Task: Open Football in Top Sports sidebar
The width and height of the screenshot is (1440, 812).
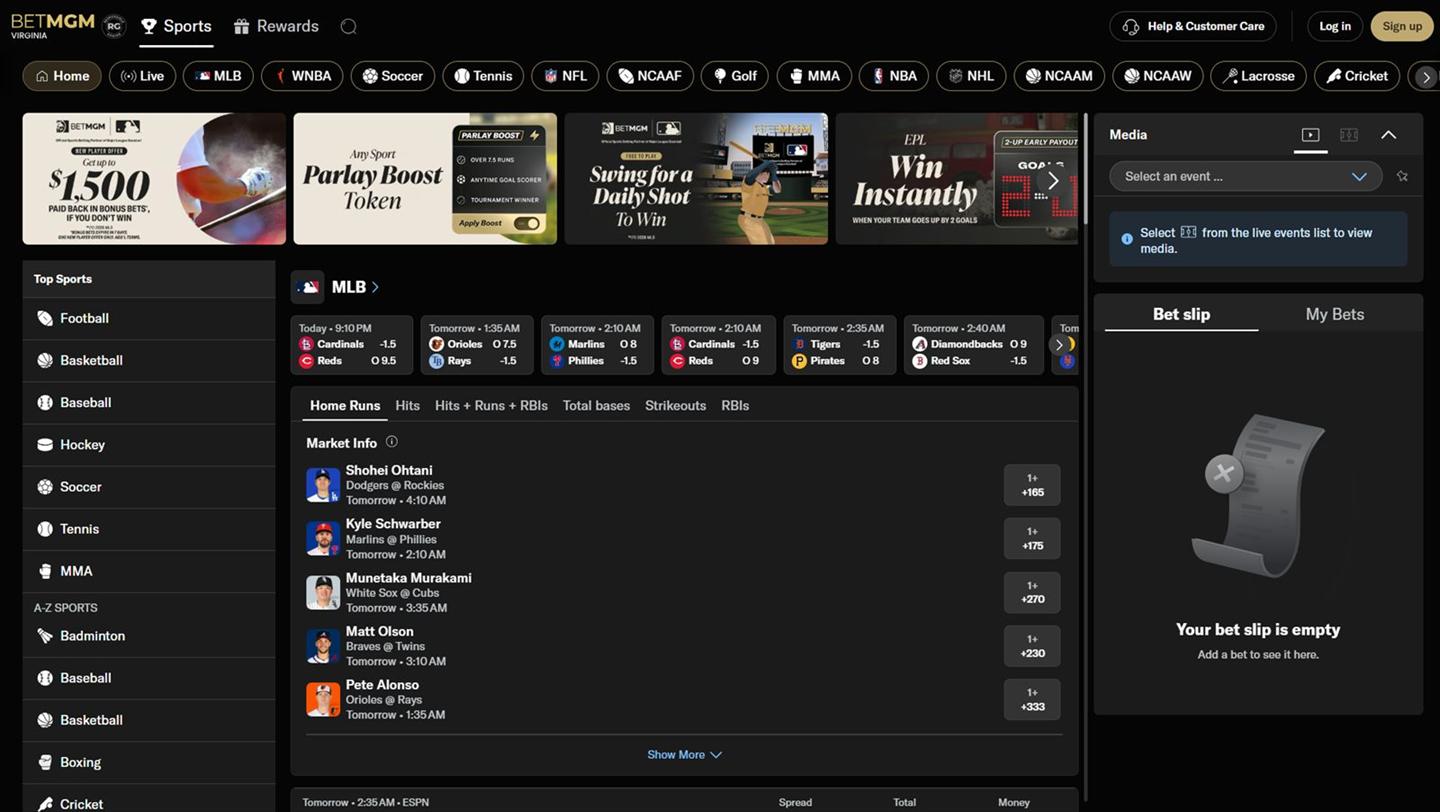Action: [149, 318]
